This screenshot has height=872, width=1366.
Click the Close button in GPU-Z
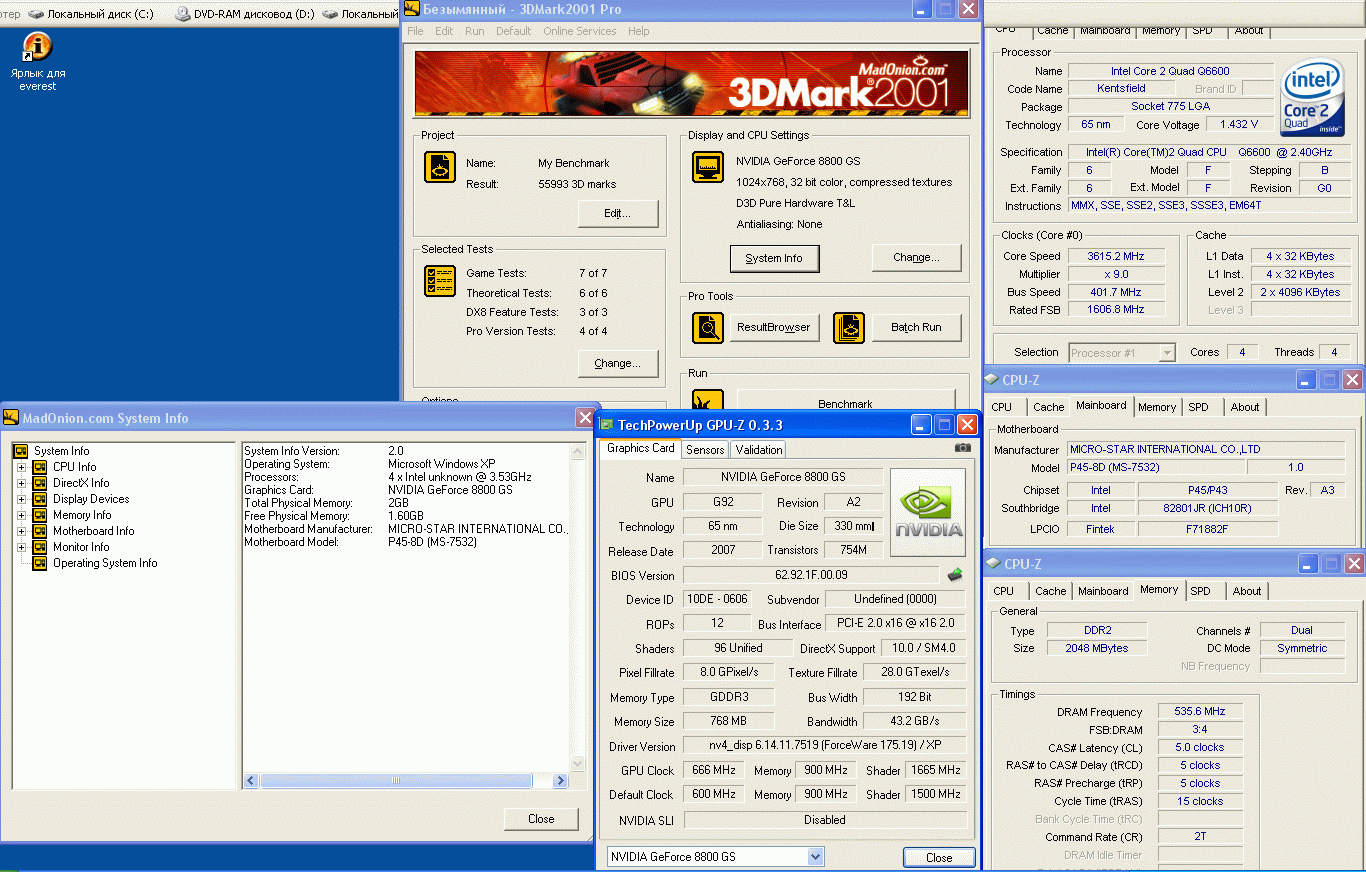coord(939,857)
